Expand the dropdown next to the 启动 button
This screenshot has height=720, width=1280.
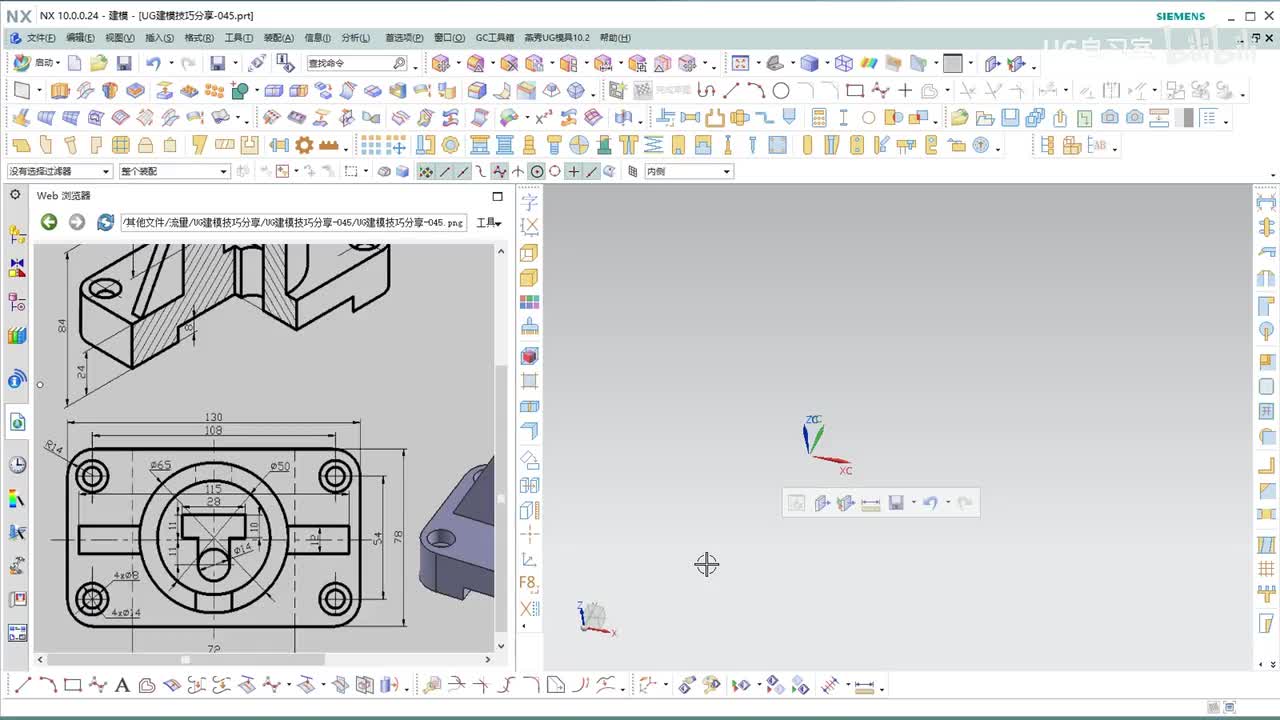pyautogui.click(x=60, y=63)
